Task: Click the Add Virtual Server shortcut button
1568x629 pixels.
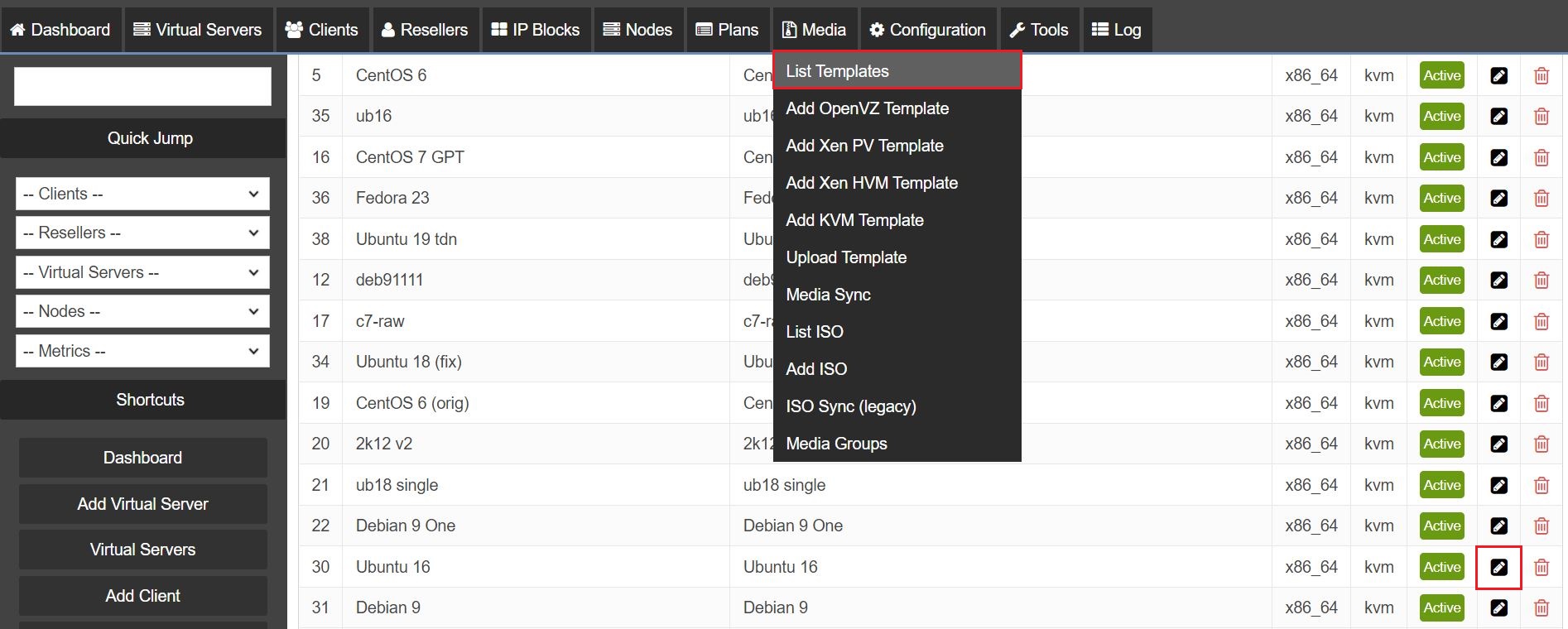Action: (142, 504)
